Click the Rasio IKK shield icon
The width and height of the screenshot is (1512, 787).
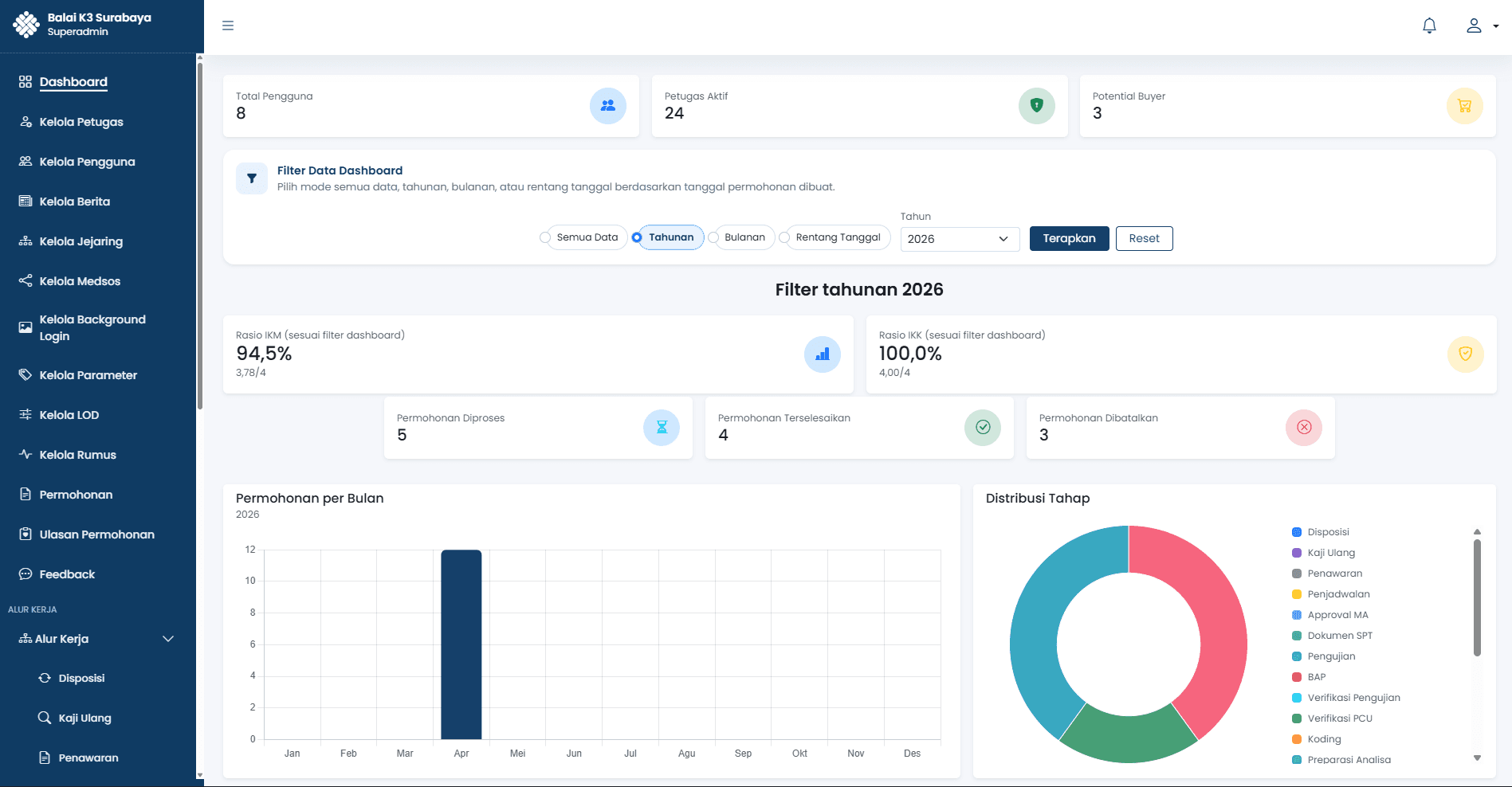point(1465,354)
